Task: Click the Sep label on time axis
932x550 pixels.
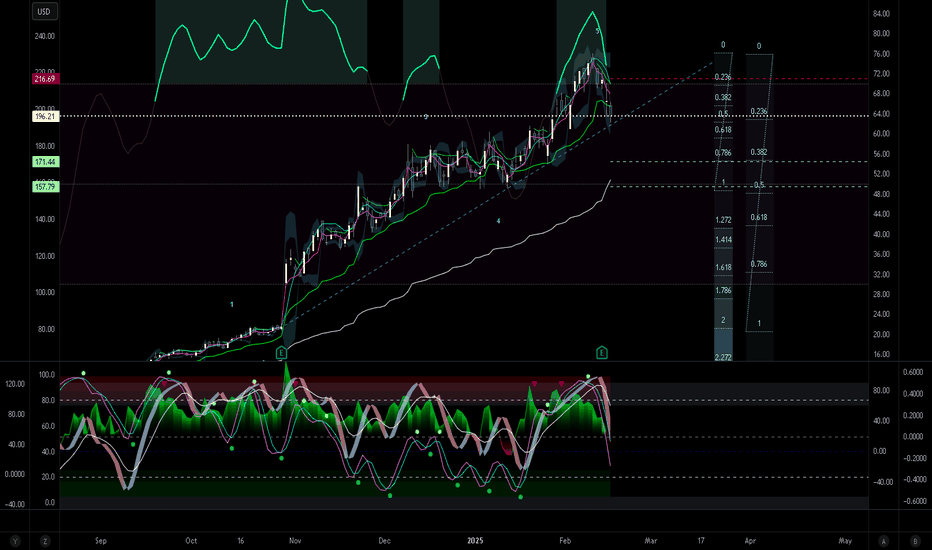Action: pyautogui.click(x=101, y=540)
